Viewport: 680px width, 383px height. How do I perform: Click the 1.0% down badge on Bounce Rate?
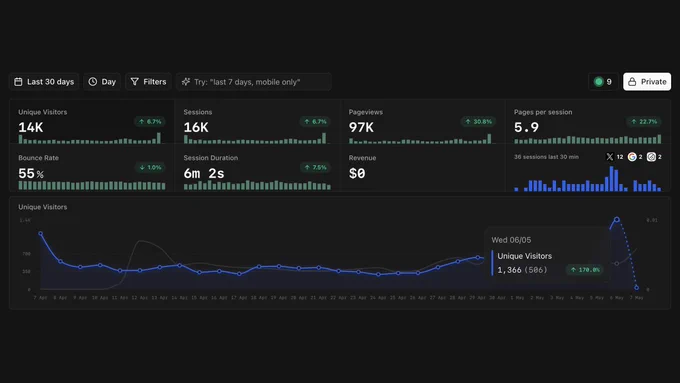[x=150, y=167]
